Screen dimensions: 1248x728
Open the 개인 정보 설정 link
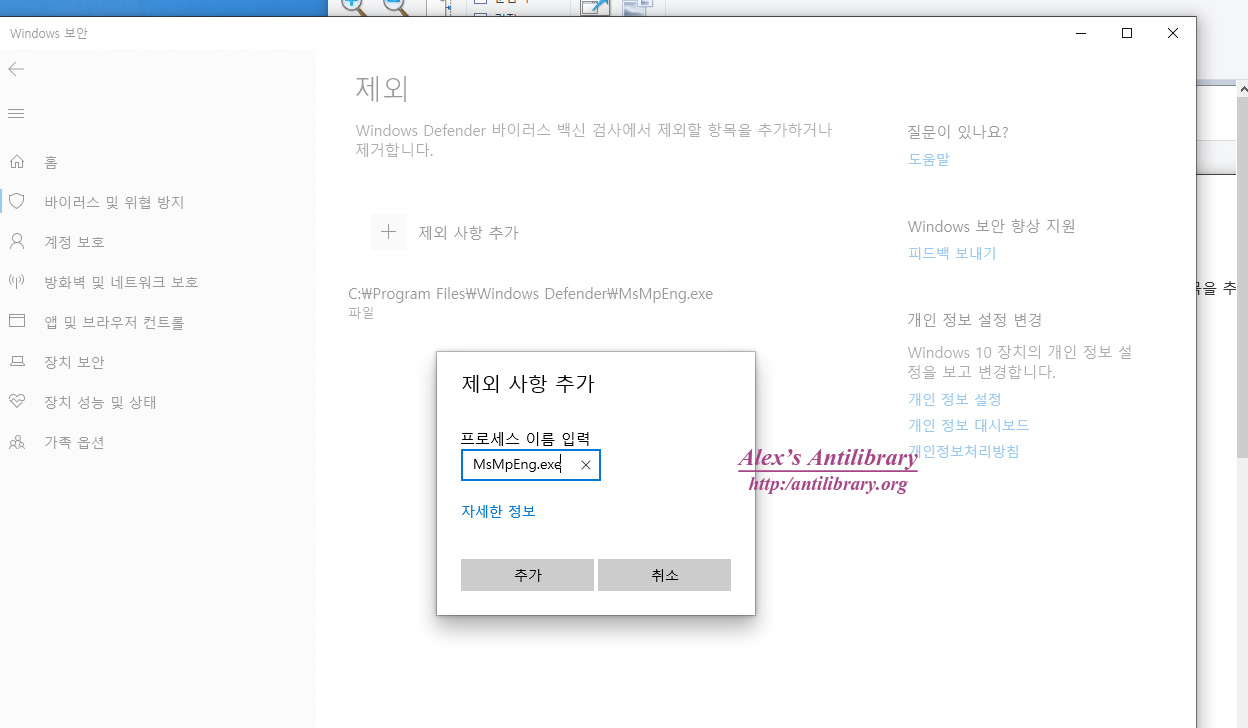[x=954, y=399]
